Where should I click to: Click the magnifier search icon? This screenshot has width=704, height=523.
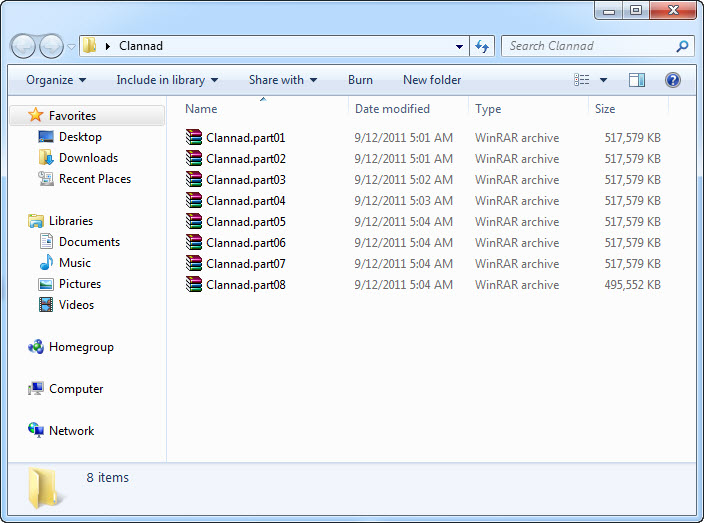pos(682,46)
